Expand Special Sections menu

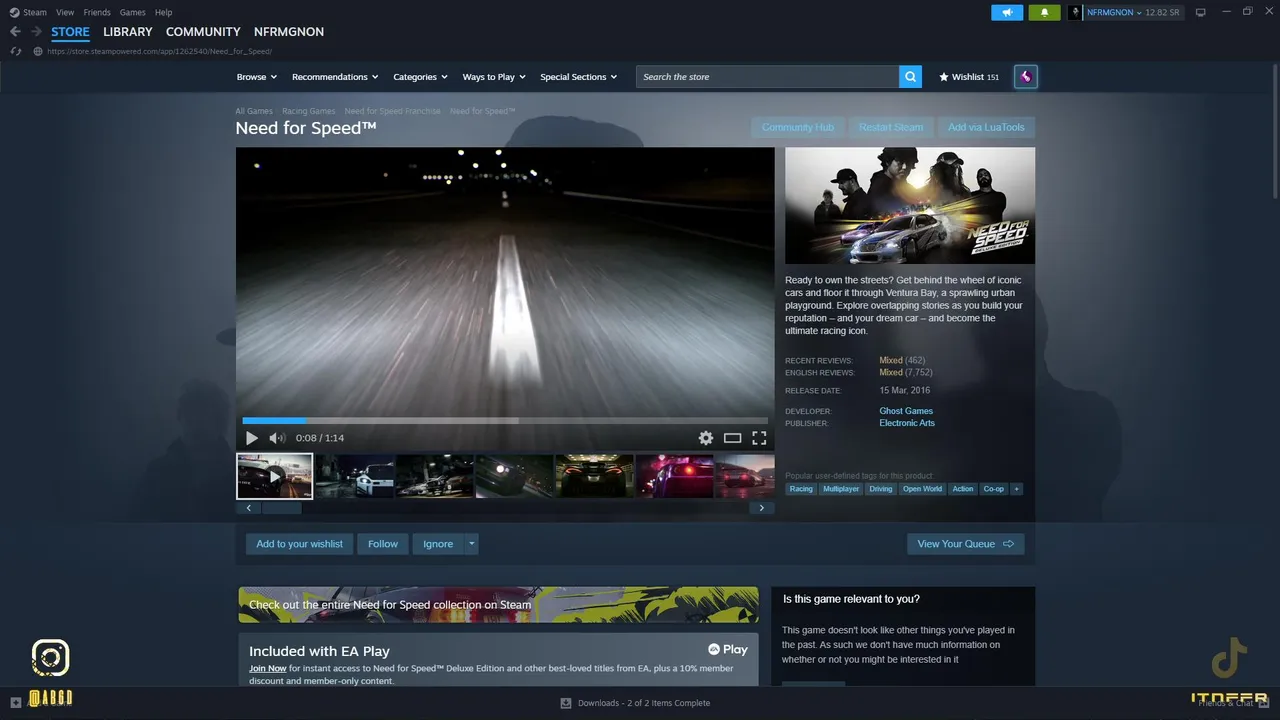click(579, 77)
